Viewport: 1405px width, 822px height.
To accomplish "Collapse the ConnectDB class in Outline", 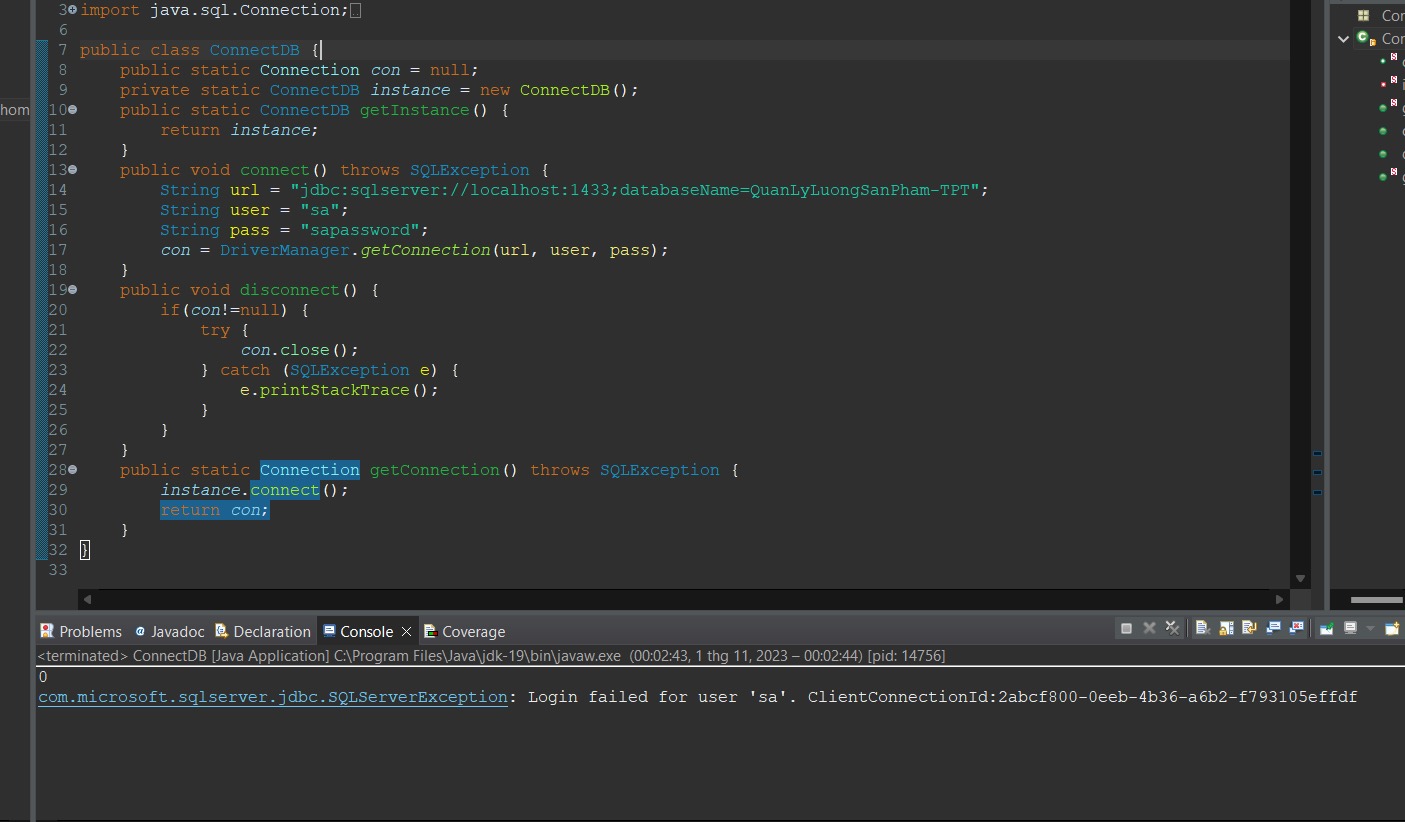I will pos(1344,39).
